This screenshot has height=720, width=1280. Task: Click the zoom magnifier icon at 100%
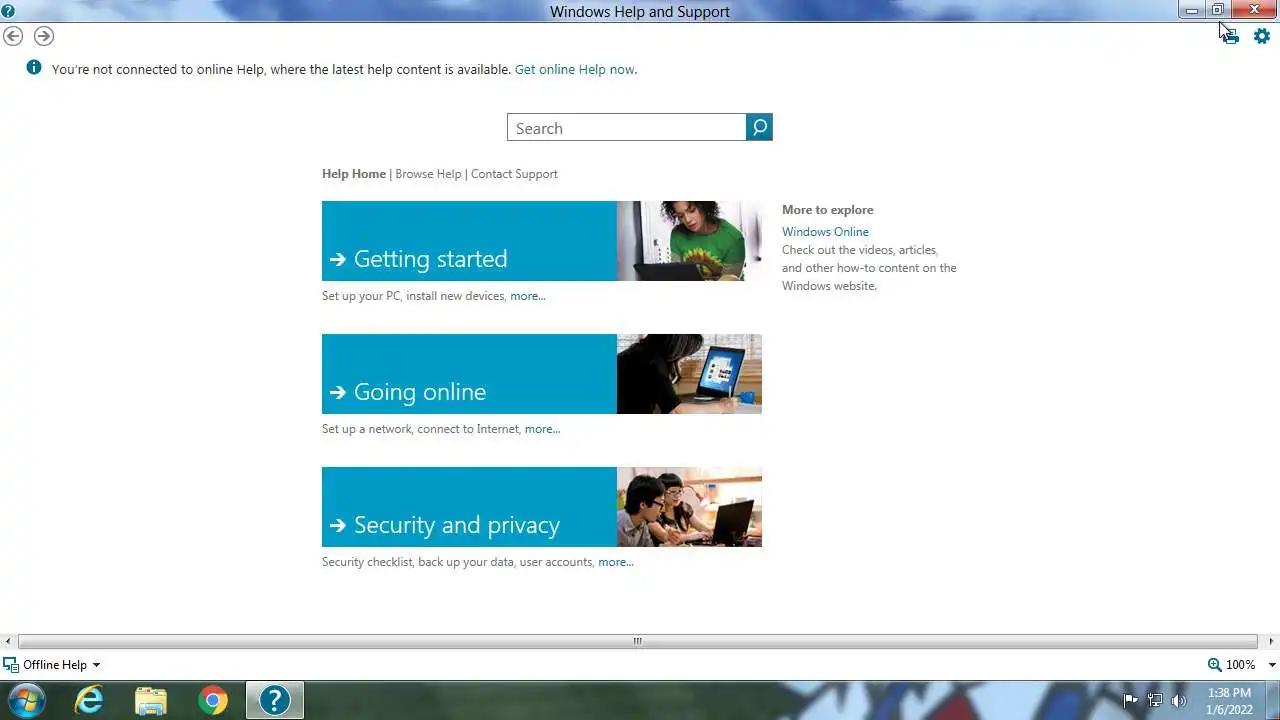click(x=1215, y=665)
